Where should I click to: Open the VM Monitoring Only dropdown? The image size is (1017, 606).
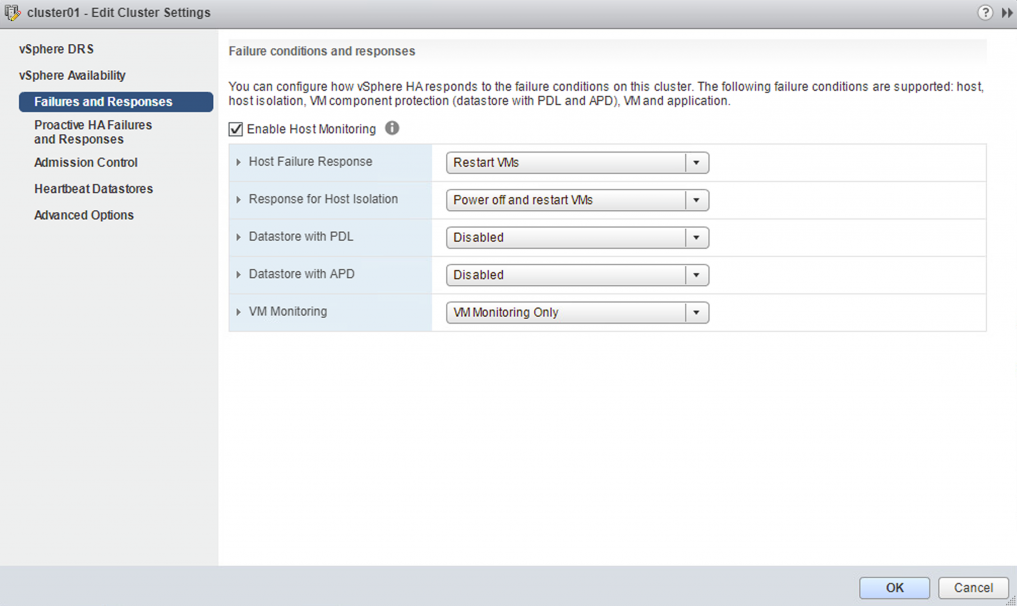577,312
